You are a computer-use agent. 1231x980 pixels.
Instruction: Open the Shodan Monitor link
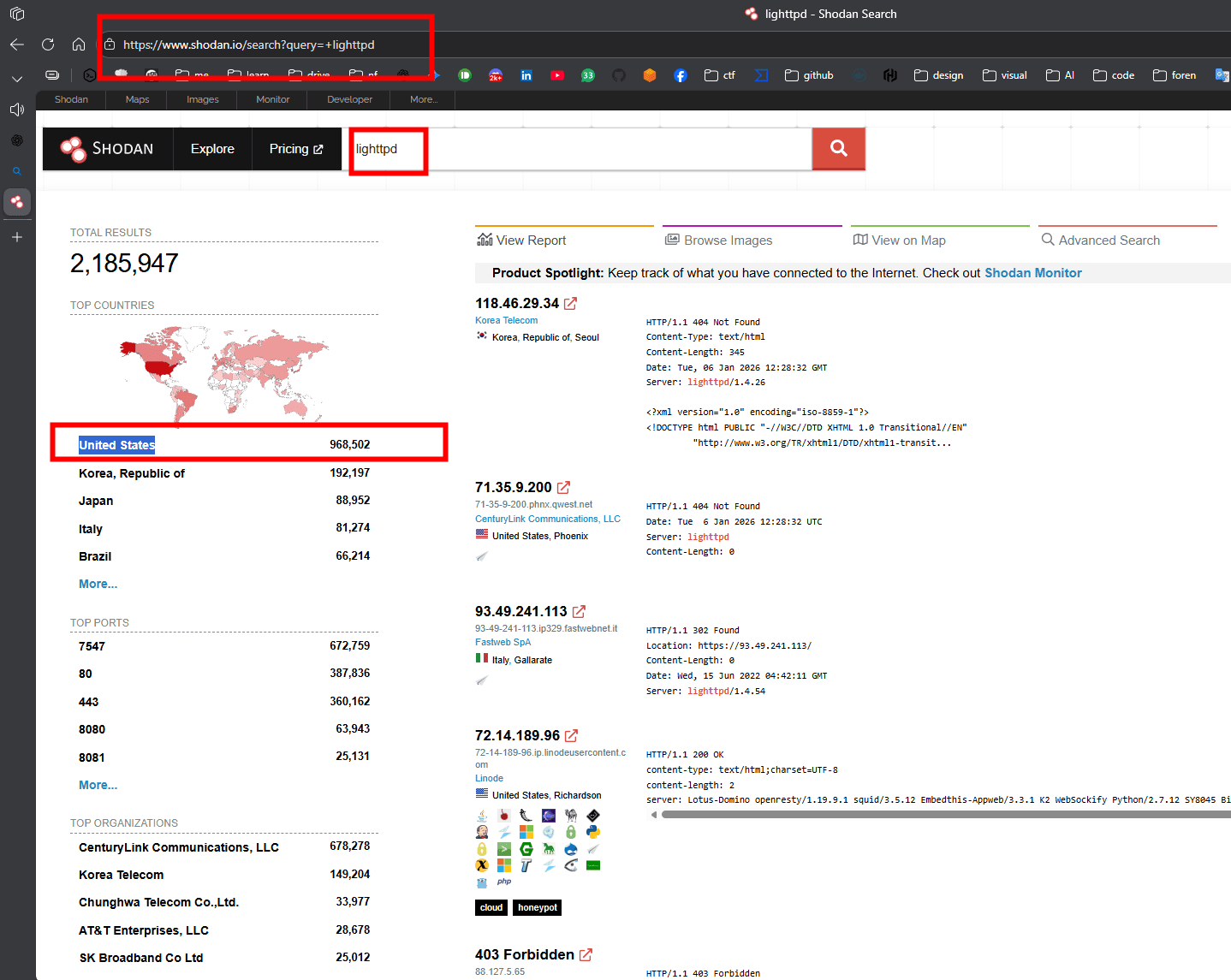click(1032, 273)
